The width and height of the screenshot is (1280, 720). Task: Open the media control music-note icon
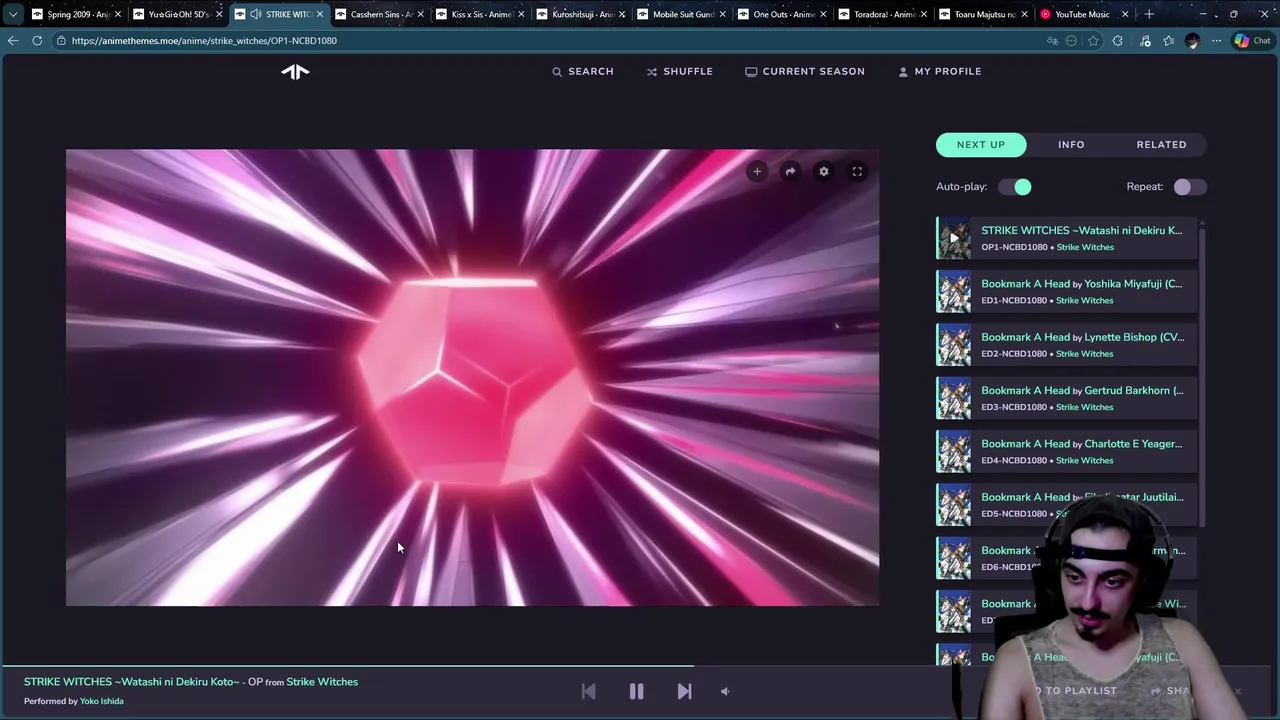pyautogui.click(x=1145, y=41)
